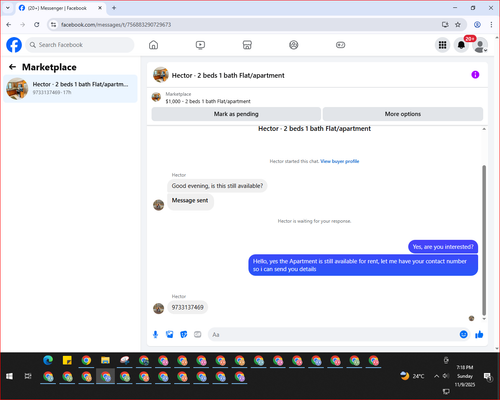Go to the Home feed icon
The image size is (500, 400).
[x=153, y=45]
